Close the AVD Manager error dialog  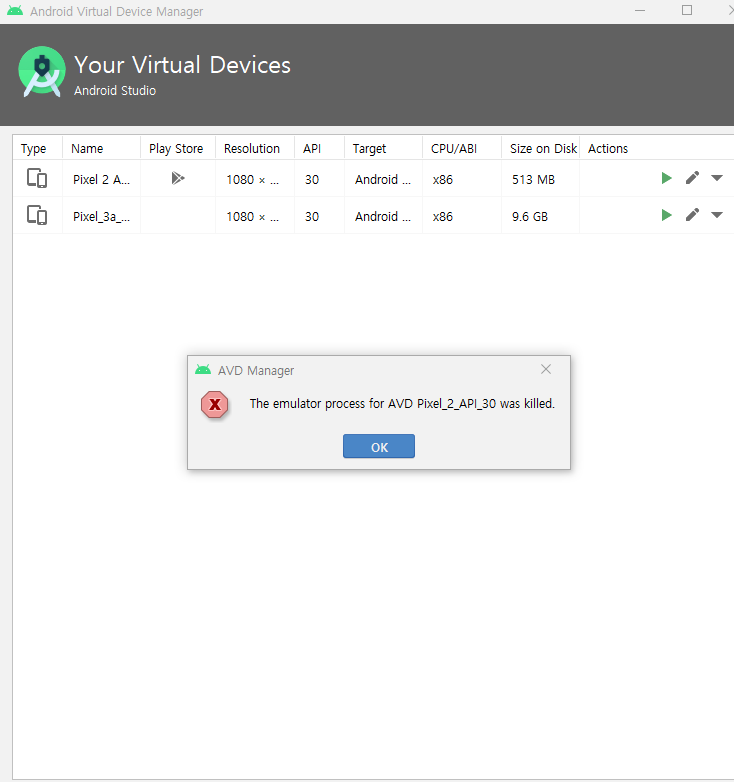[546, 369]
